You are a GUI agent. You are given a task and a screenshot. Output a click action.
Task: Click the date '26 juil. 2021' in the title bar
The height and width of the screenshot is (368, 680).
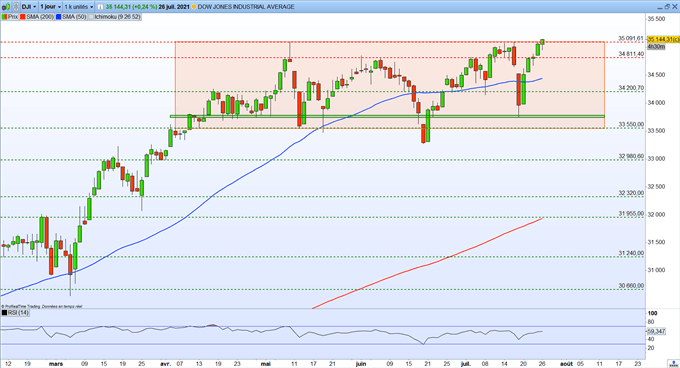pyautogui.click(x=173, y=7)
